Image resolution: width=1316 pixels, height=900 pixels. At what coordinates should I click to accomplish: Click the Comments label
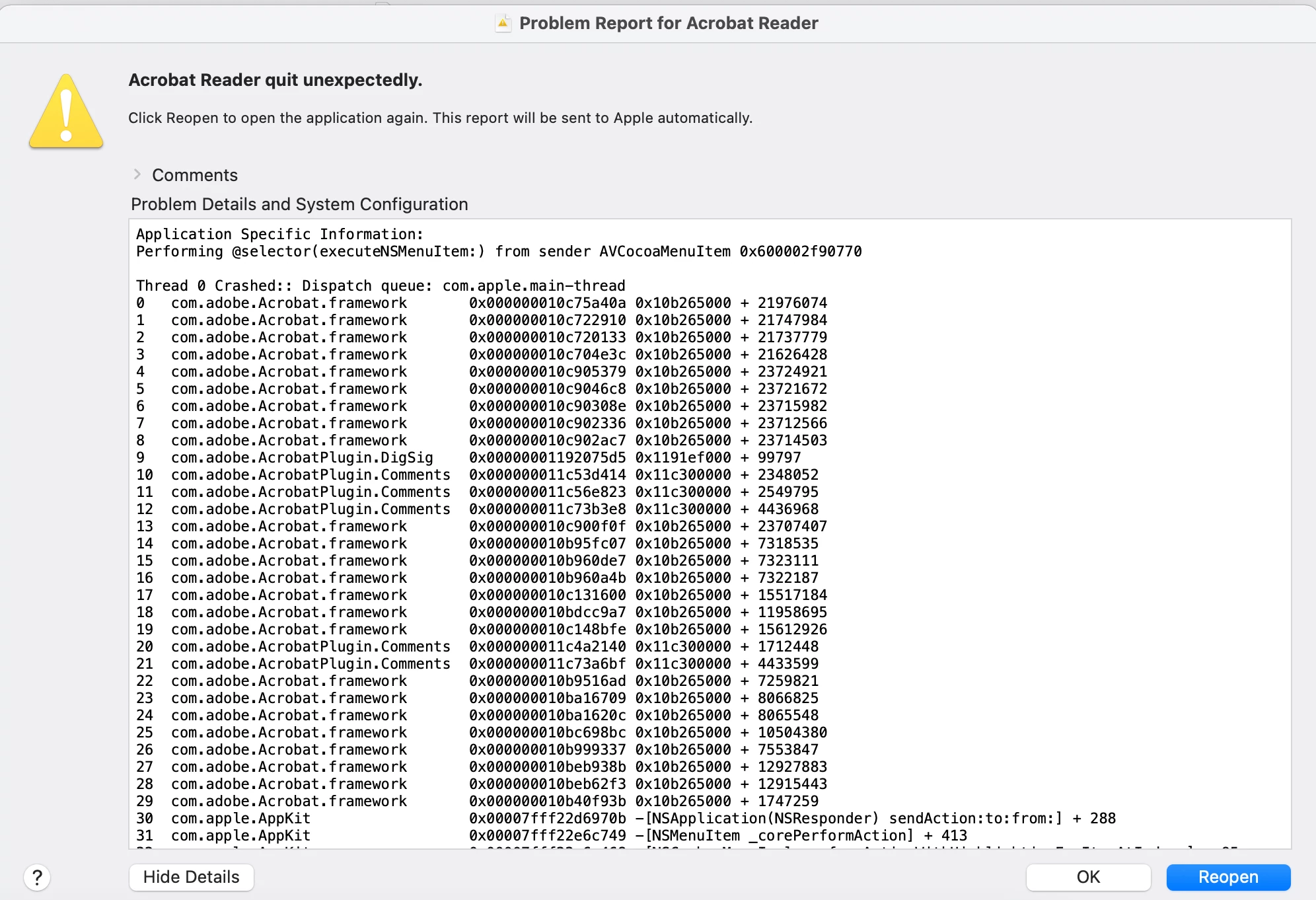[x=195, y=175]
